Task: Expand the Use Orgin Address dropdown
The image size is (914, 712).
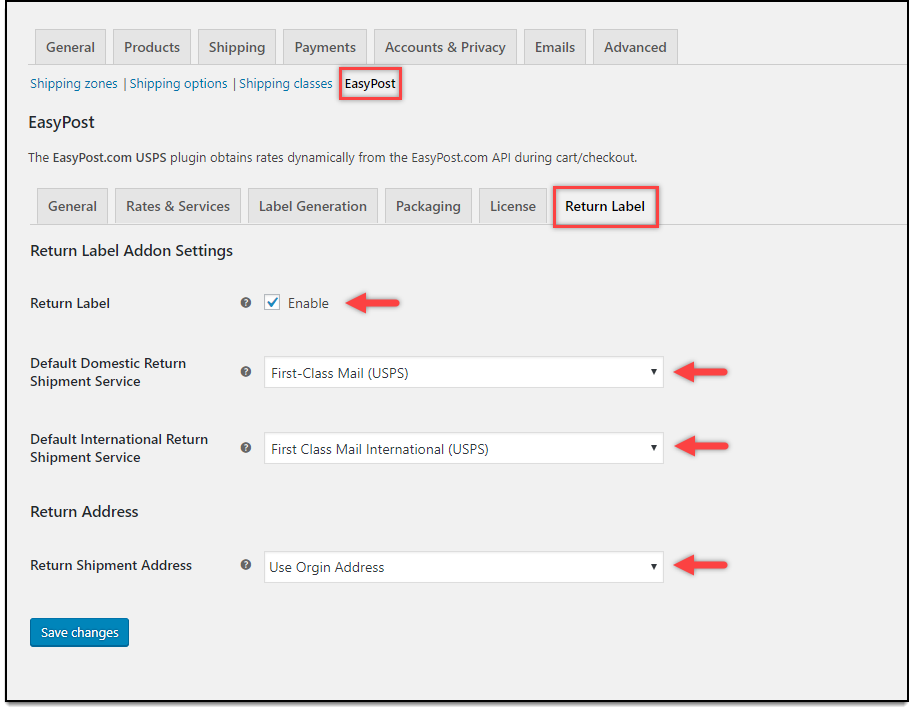Action: [x=463, y=567]
